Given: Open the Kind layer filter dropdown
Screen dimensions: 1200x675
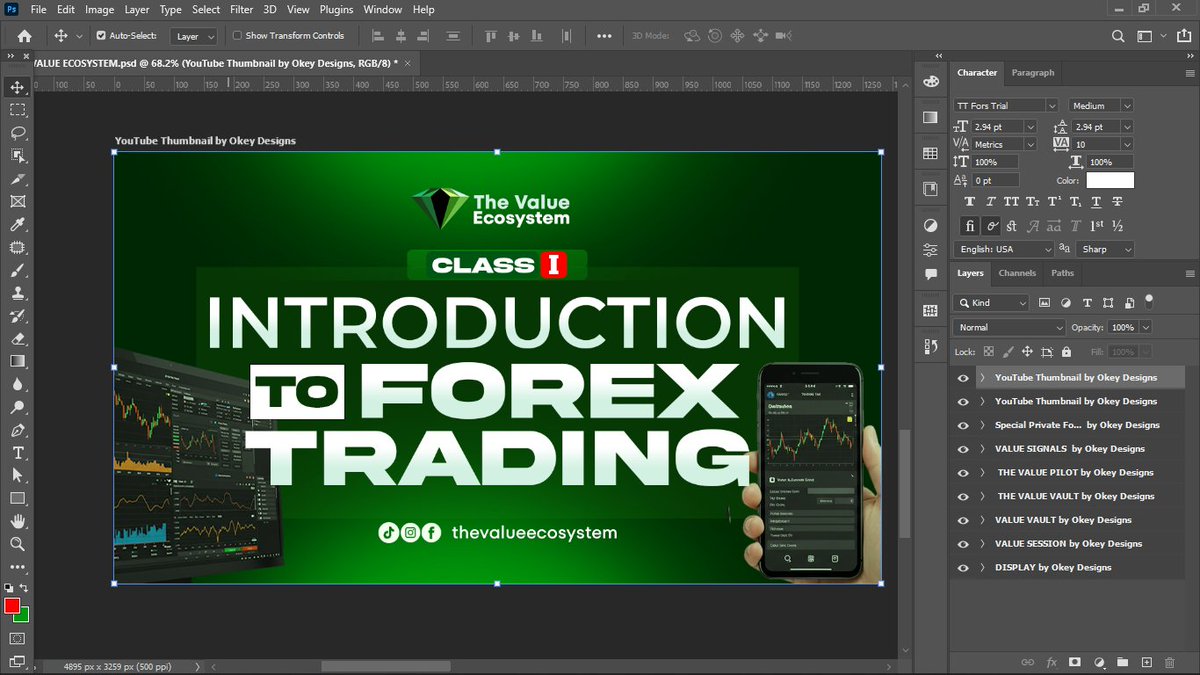Looking at the screenshot, I should pos(991,302).
